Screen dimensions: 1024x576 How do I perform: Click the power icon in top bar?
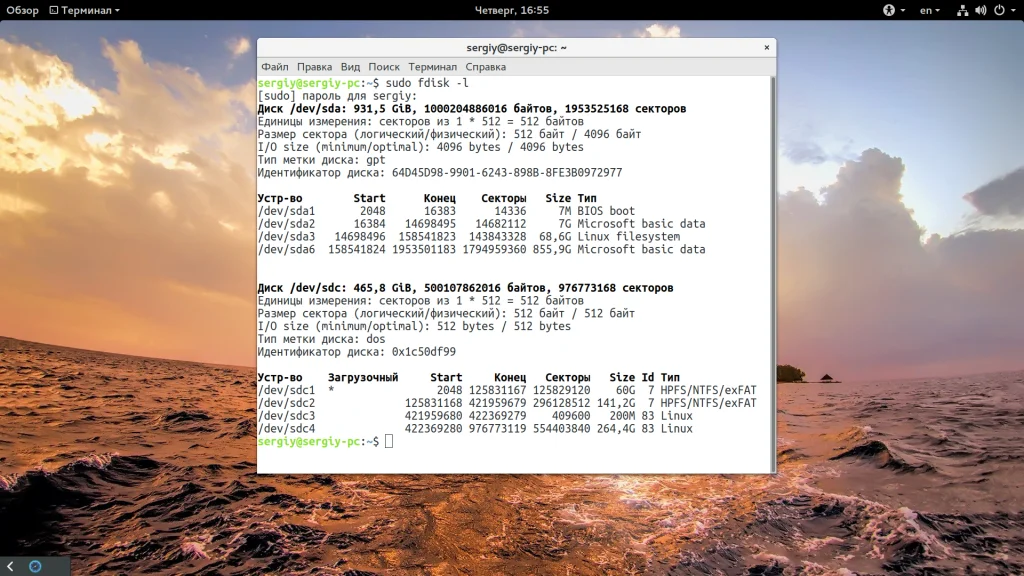click(998, 10)
